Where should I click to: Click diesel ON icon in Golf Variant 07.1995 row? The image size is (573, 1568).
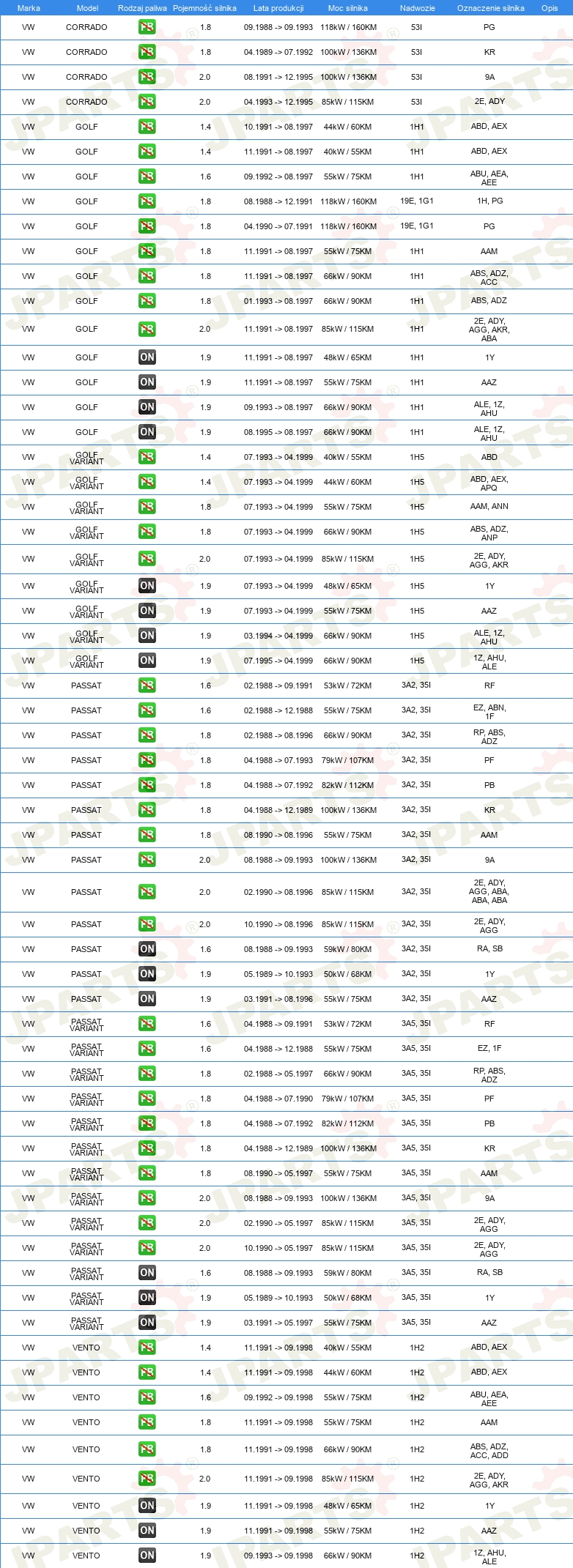point(147,661)
